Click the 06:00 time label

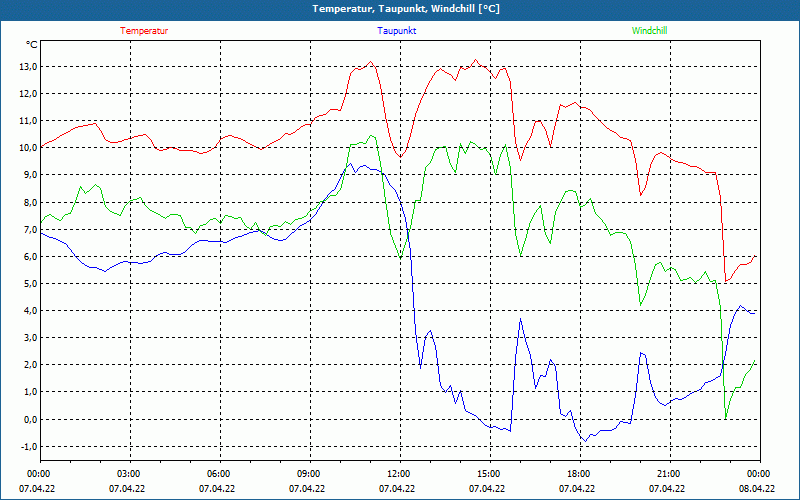217,474
